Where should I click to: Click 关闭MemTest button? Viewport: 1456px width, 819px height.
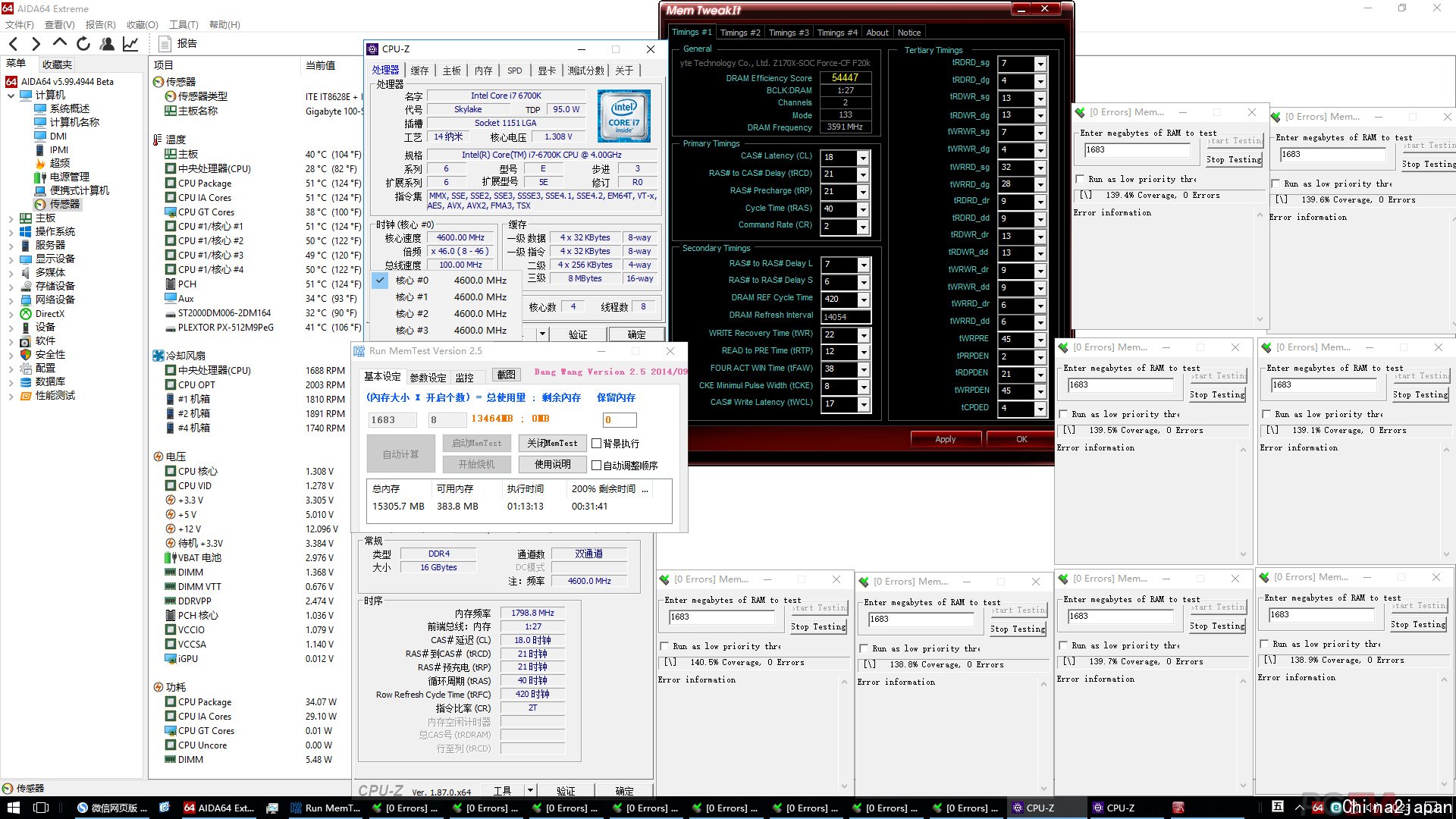point(552,443)
